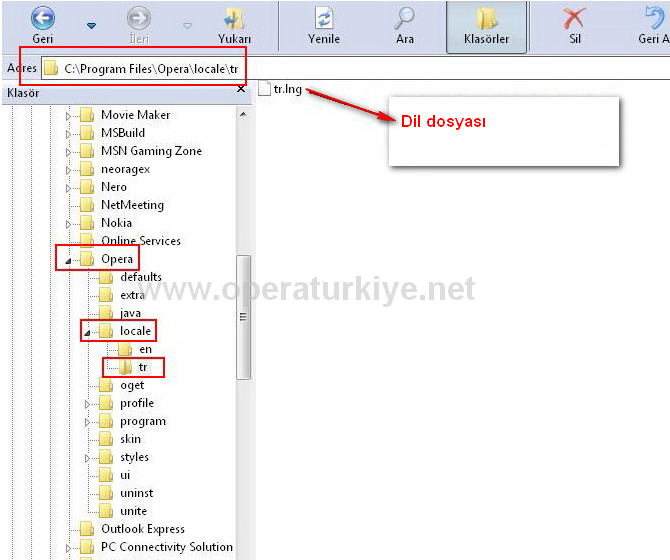Select the Online Services folder
The height and width of the screenshot is (560, 670).
130,241
